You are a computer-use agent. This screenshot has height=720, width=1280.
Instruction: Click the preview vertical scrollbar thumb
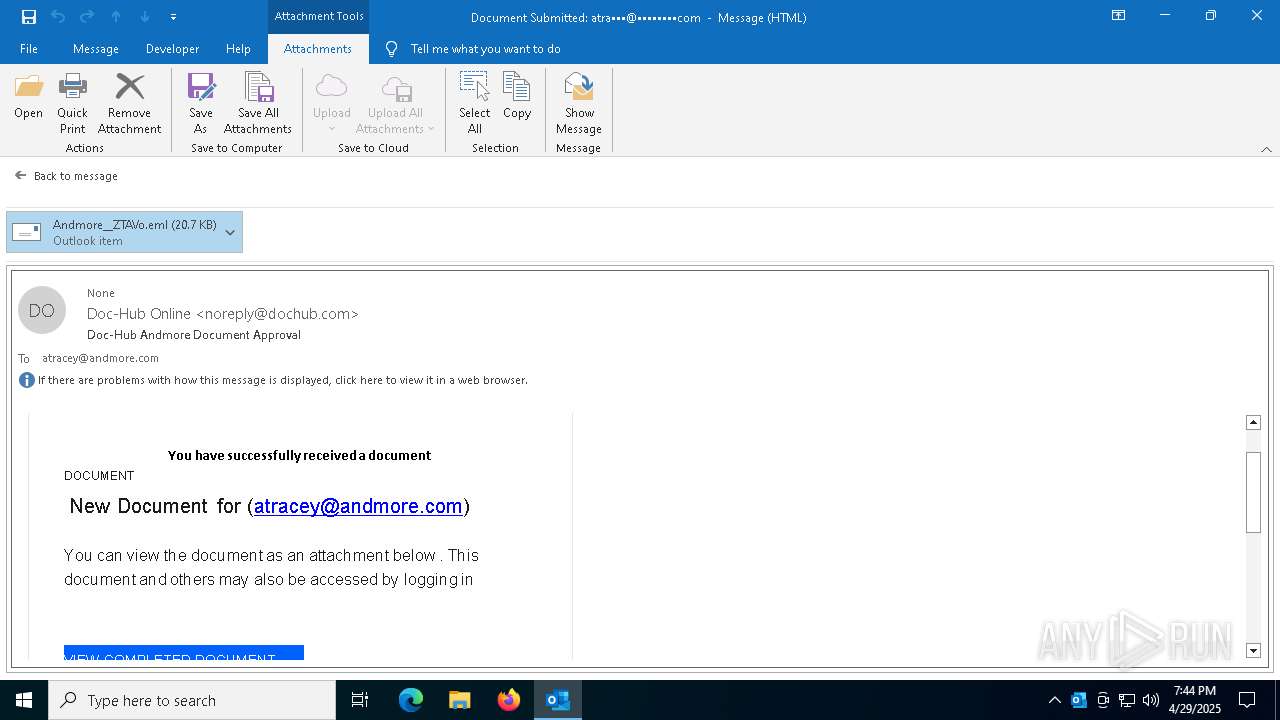pos(1253,492)
